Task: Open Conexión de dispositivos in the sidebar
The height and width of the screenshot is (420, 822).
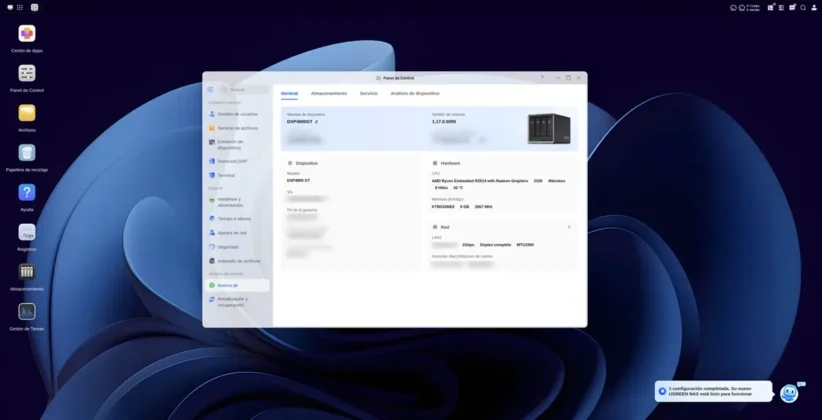Action: (x=237, y=145)
